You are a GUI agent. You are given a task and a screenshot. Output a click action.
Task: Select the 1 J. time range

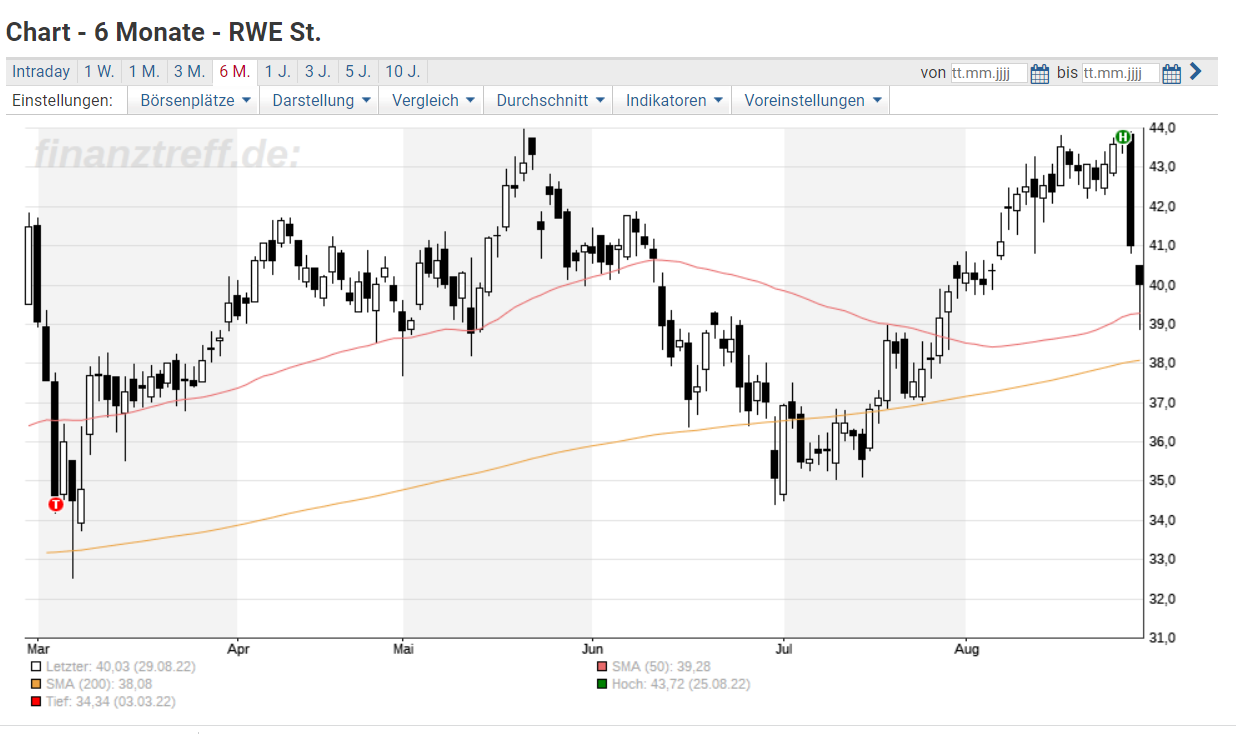(x=278, y=72)
